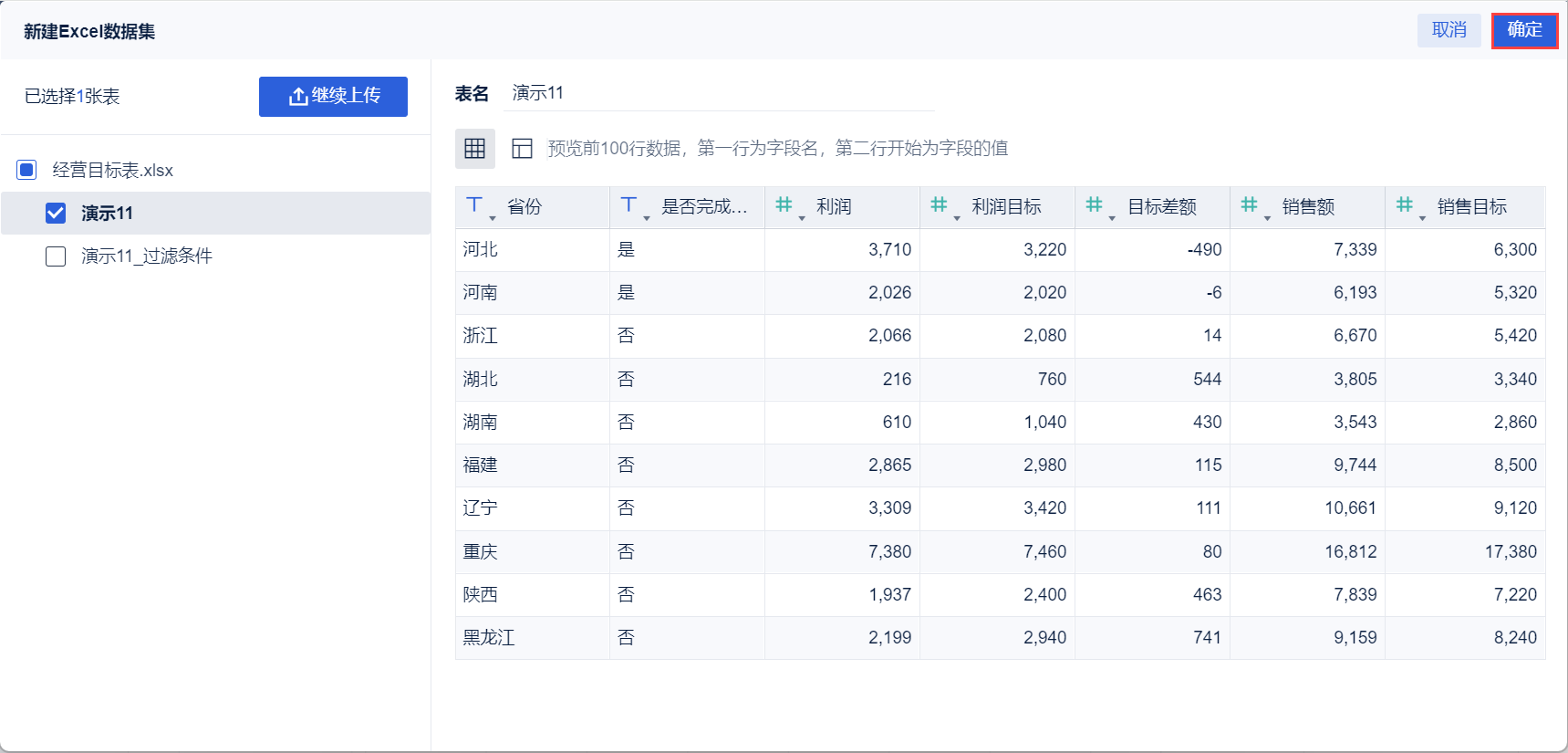Switch to layout field view icon
This screenshot has height=753, width=1568.
[522, 149]
